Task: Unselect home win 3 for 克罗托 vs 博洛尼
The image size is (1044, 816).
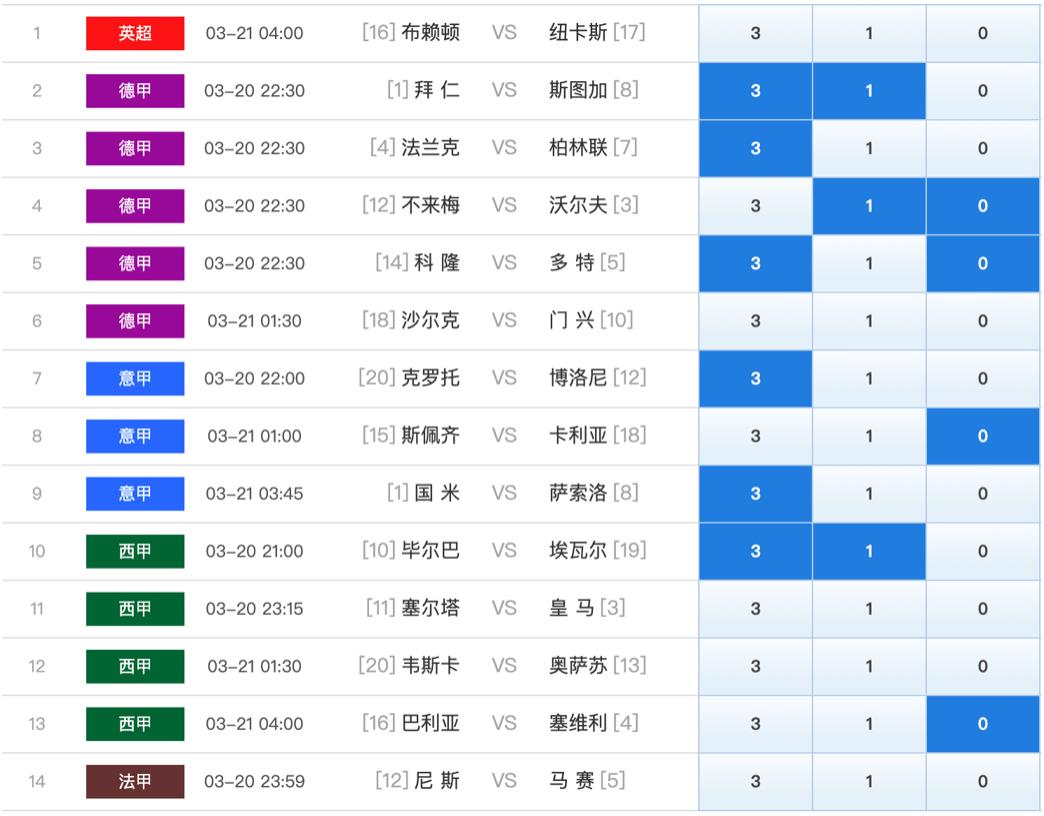Action: (x=755, y=379)
